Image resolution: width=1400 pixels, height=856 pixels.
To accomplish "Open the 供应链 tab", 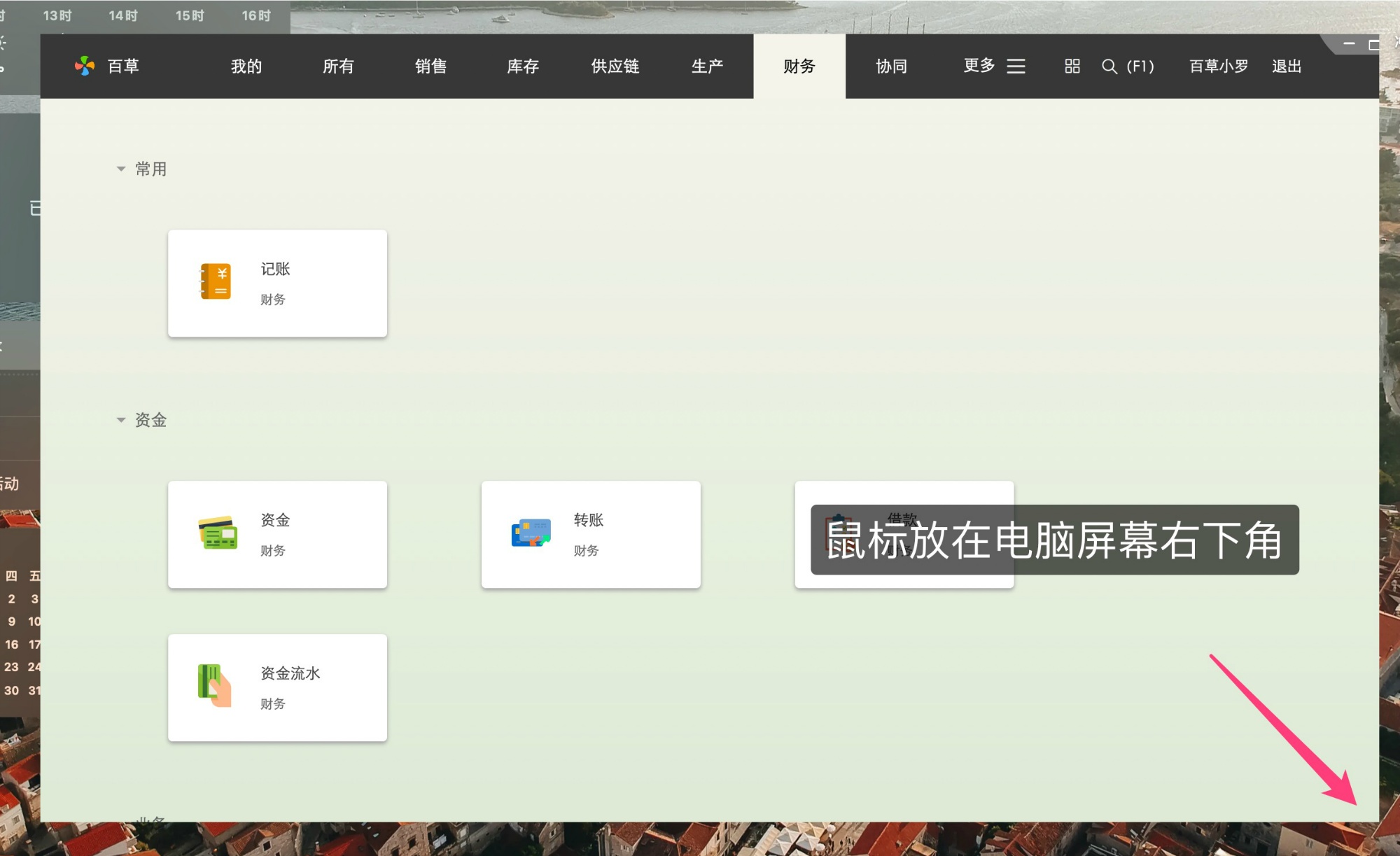I will 615,66.
